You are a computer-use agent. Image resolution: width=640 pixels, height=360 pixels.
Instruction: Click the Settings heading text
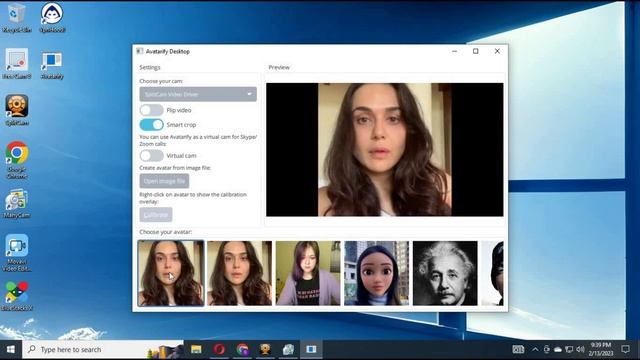coord(150,67)
